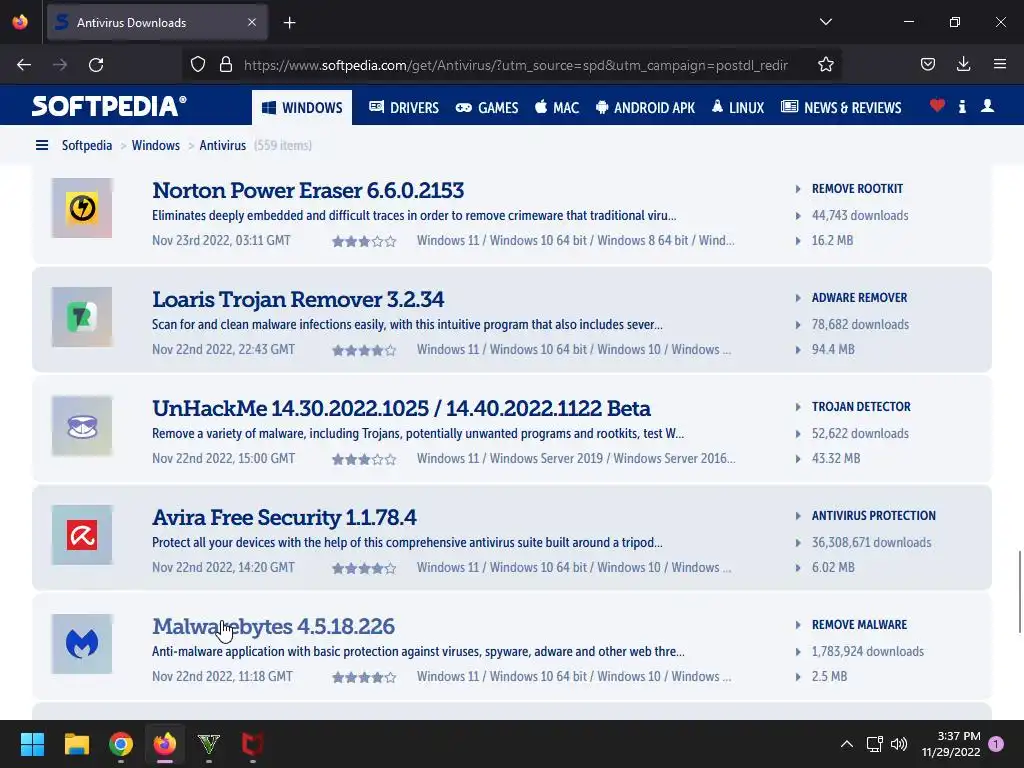
Task: Click the ADWARE REMOVER tag
Action: click(x=859, y=298)
